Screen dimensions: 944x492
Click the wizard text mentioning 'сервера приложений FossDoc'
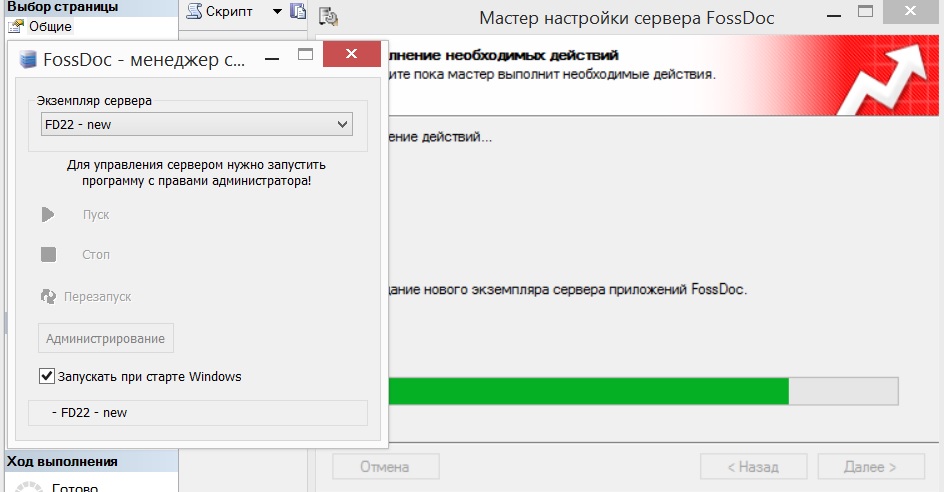pos(568,290)
